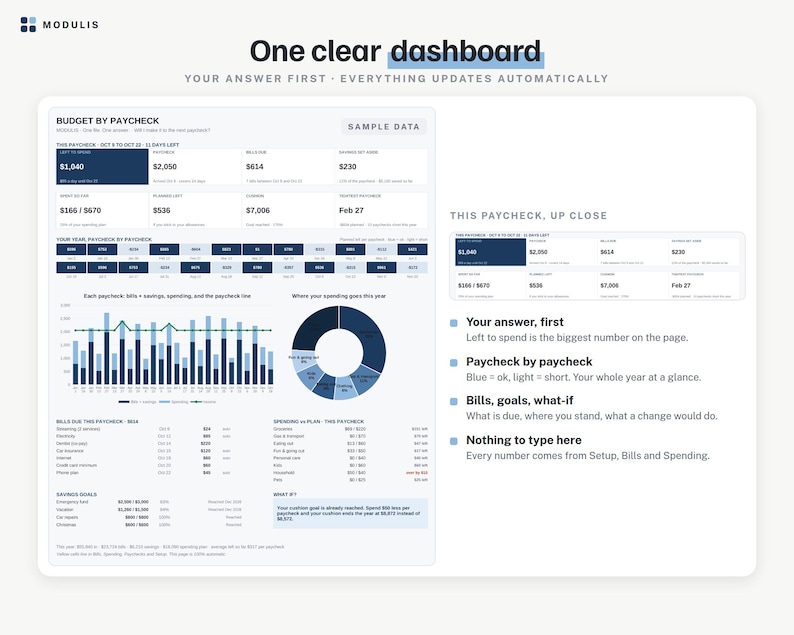Screen dimensions: 794x635
Task: Click the blue 'What if?' cushion message box
Action: point(350,513)
